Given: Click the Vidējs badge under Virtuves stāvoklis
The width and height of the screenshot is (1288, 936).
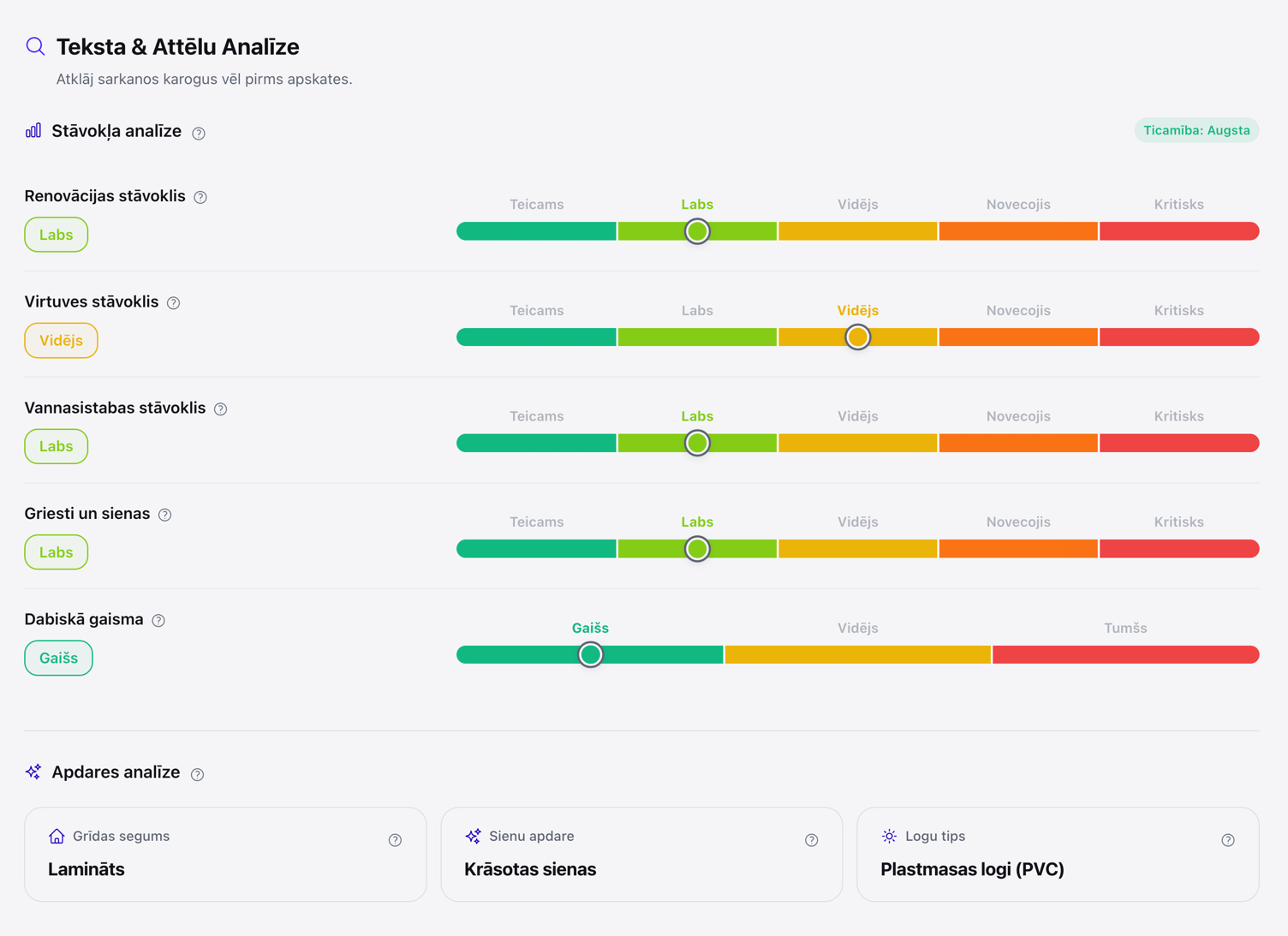Looking at the screenshot, I should click(61, 341).
